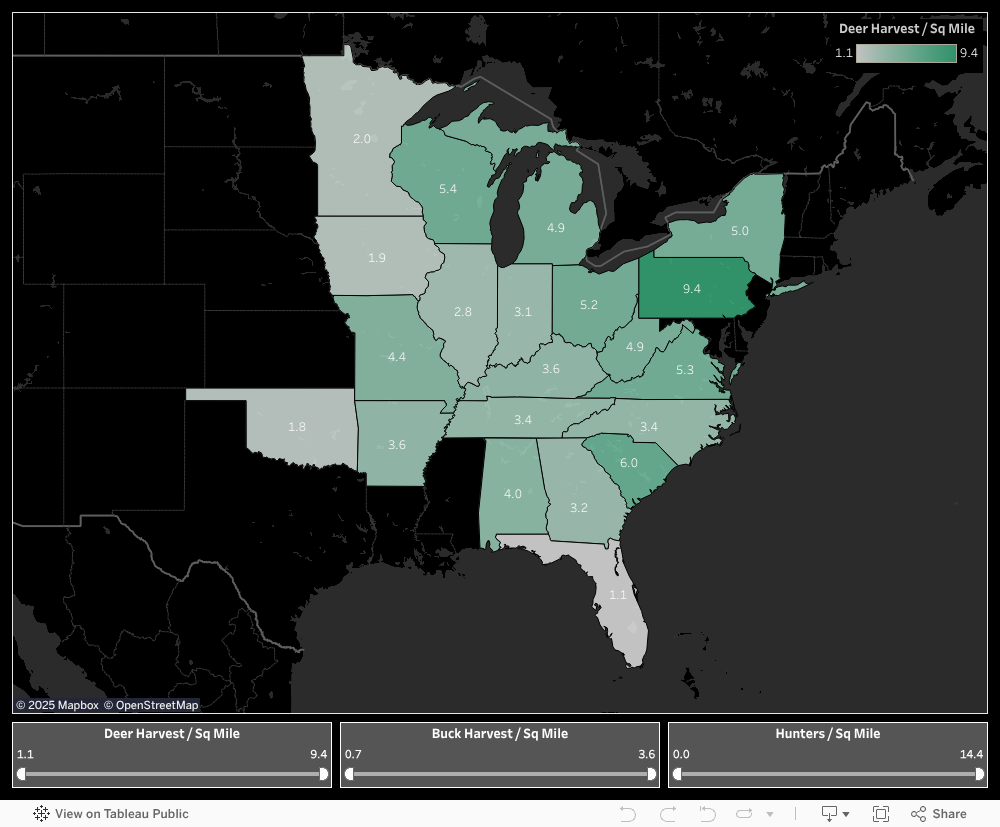
Task: Open View on Tableau Public link
Action: (121, 814)
